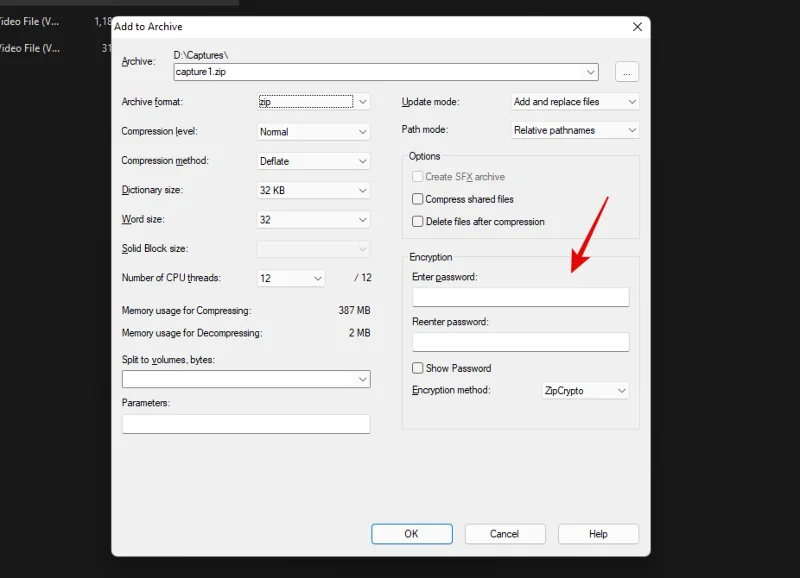
Task: Expand the Compression level dropdown
Action: click(x=314, y=131)
